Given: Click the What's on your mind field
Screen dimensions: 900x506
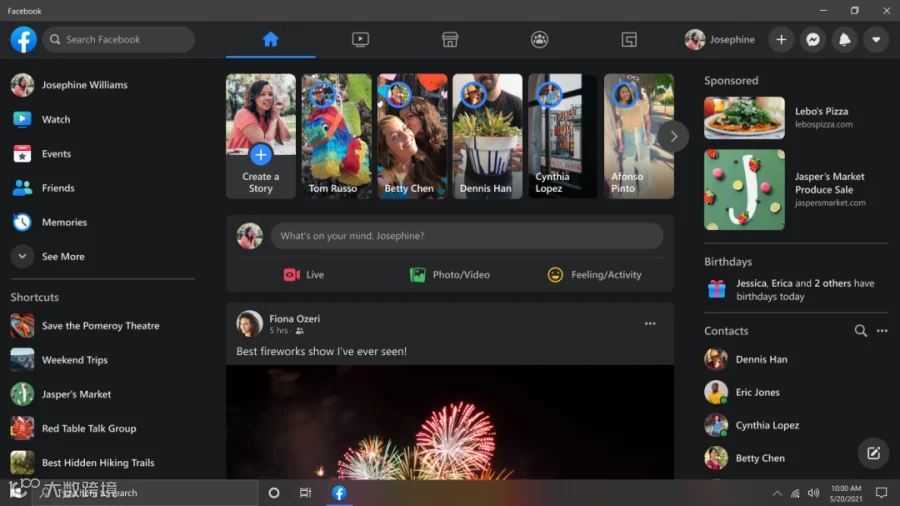Looking at the screenshot, I should click(x=467, y=236).
